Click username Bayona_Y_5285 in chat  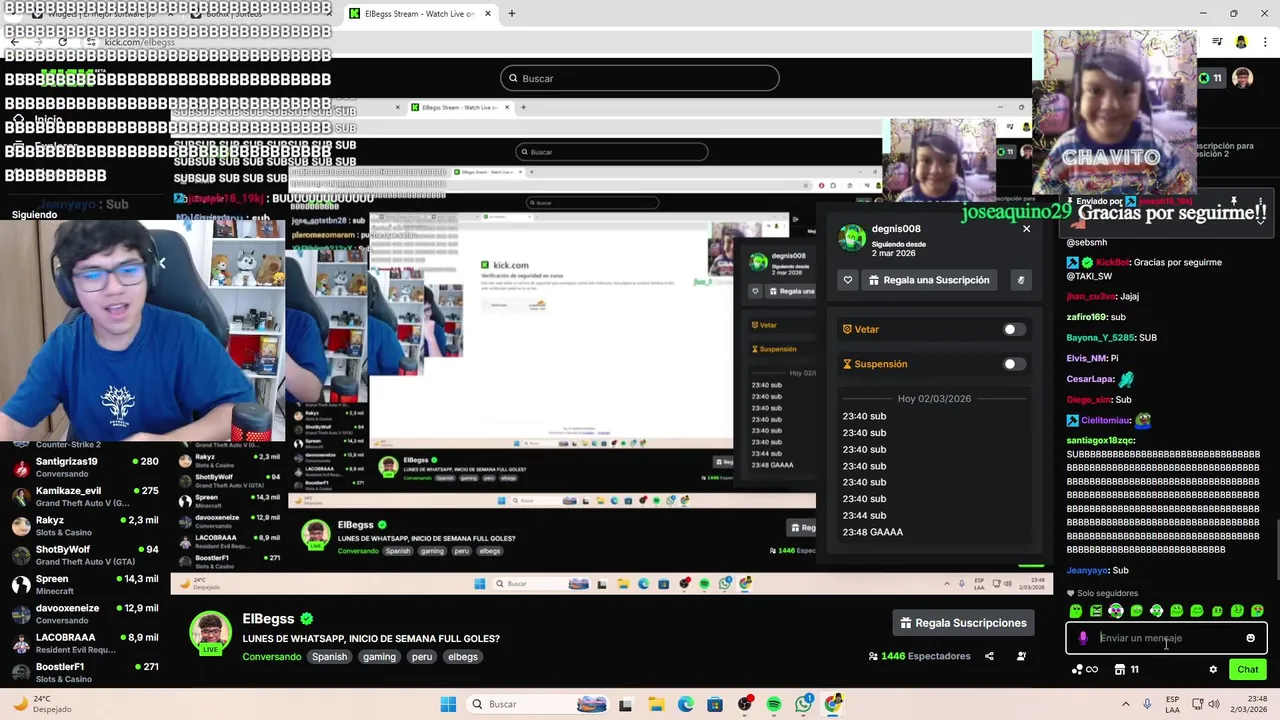click(x=1100, y=338)
